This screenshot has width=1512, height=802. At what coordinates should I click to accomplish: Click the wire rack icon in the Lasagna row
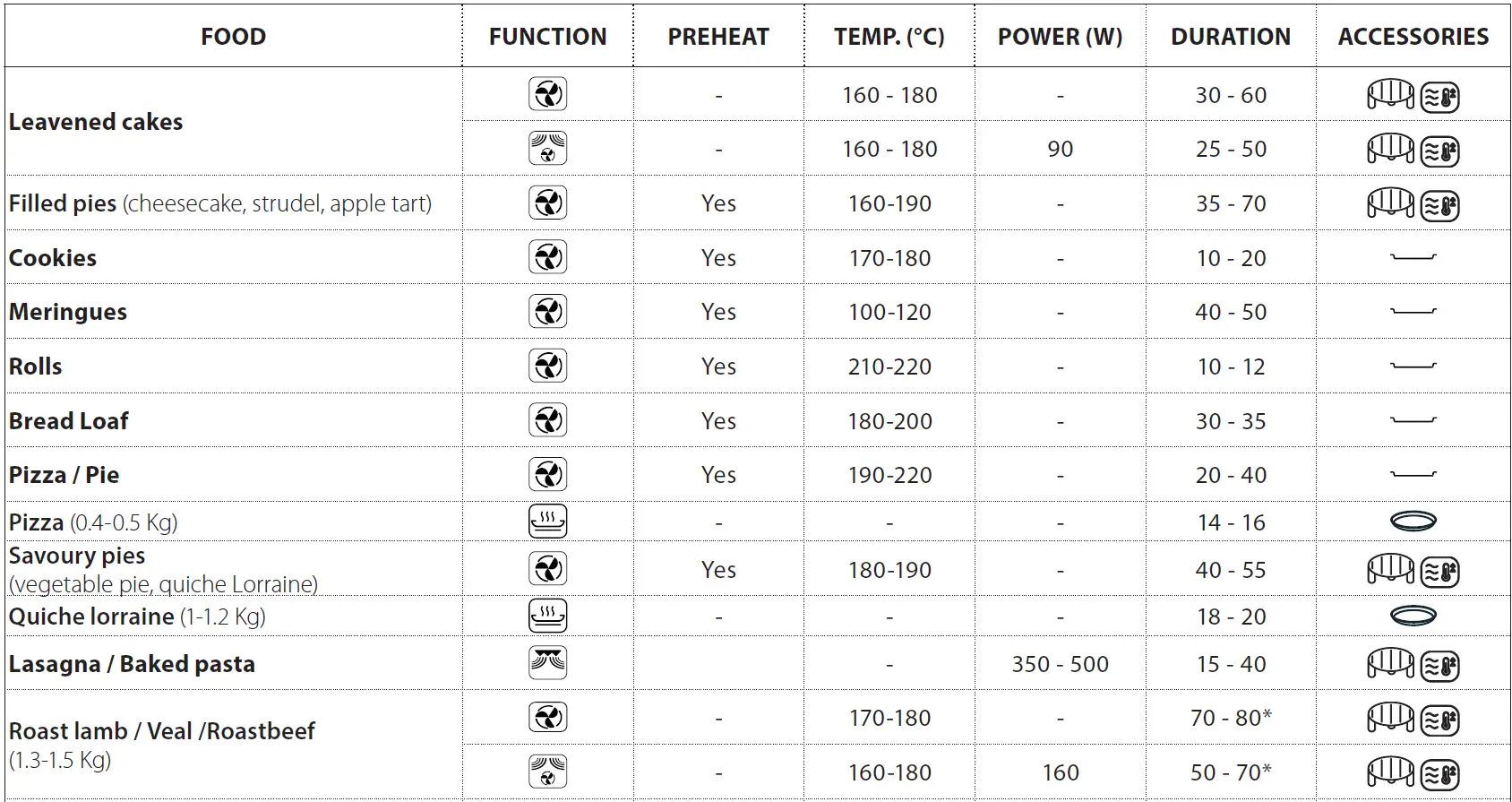point(1390,664)
